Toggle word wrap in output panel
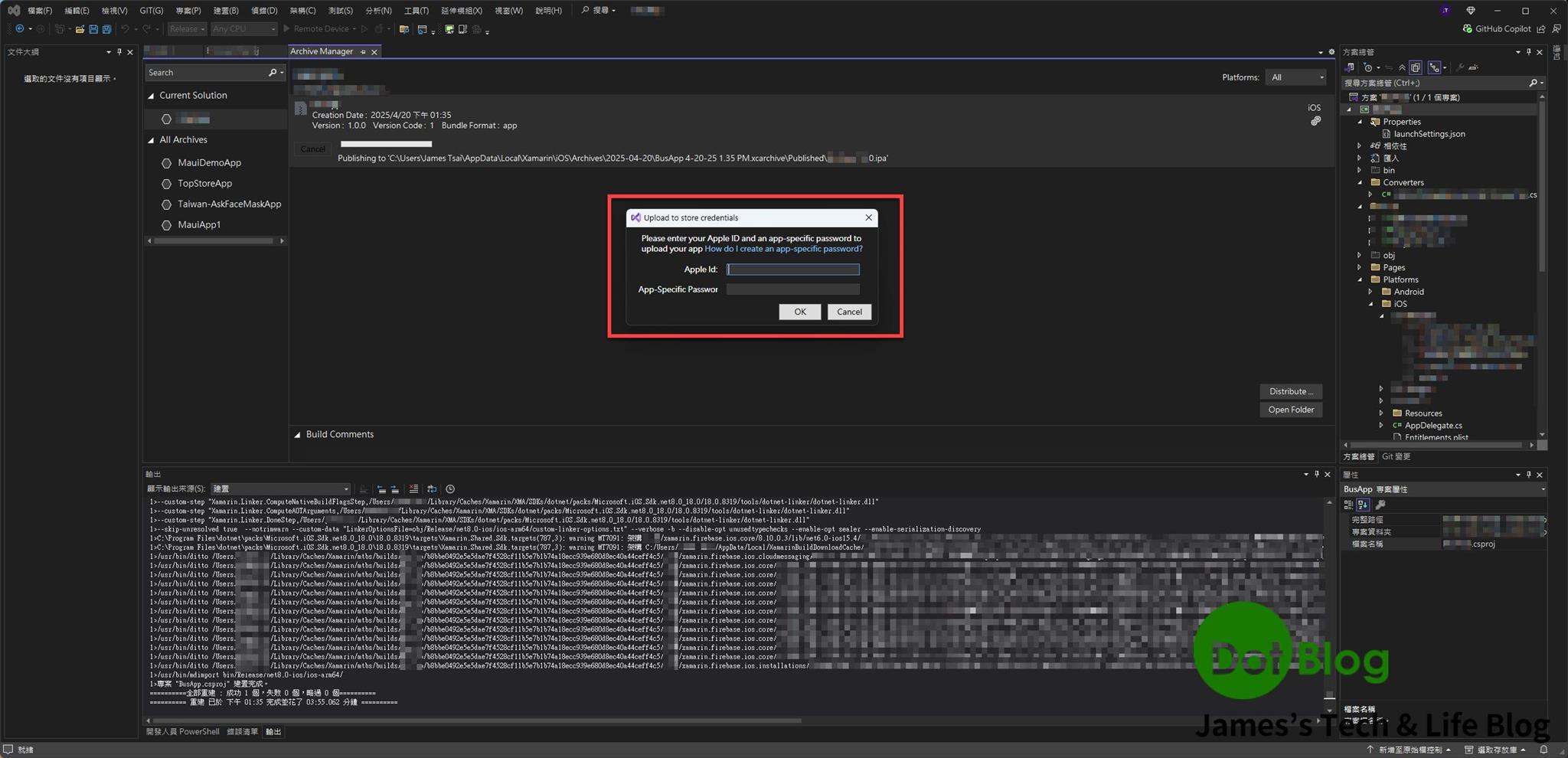This screenshot has width=1568, height=758. (432, 489)
